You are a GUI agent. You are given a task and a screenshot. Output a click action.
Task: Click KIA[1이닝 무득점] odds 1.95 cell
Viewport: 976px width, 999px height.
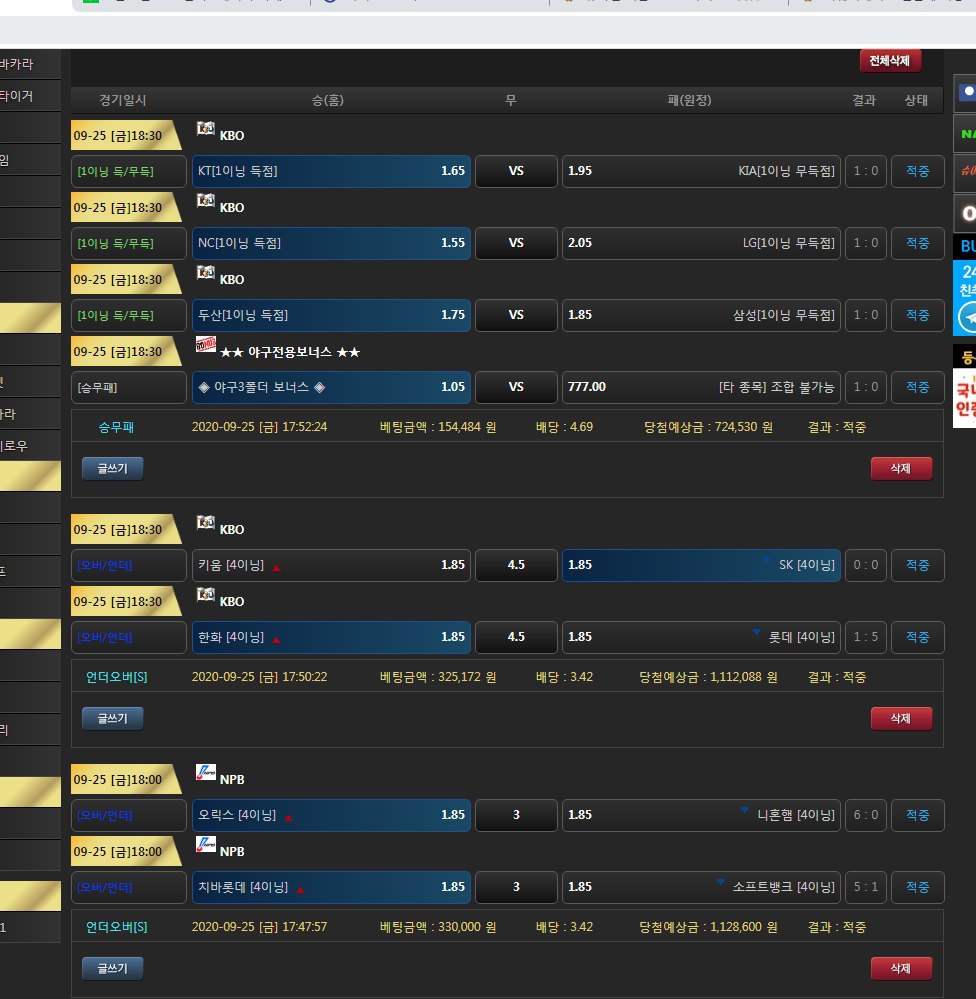(x=701, y=171)
